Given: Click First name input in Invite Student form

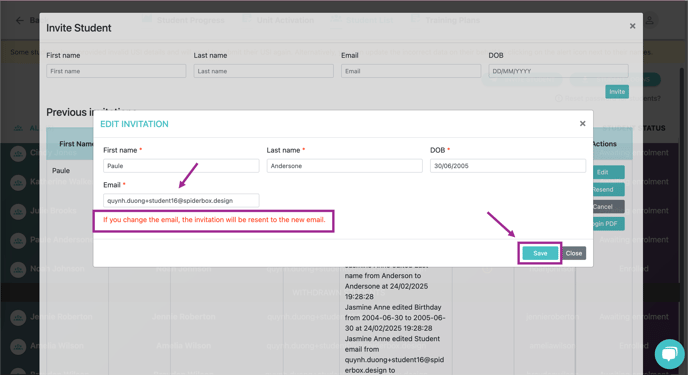Looking at the screenshot, I should 116,71.
